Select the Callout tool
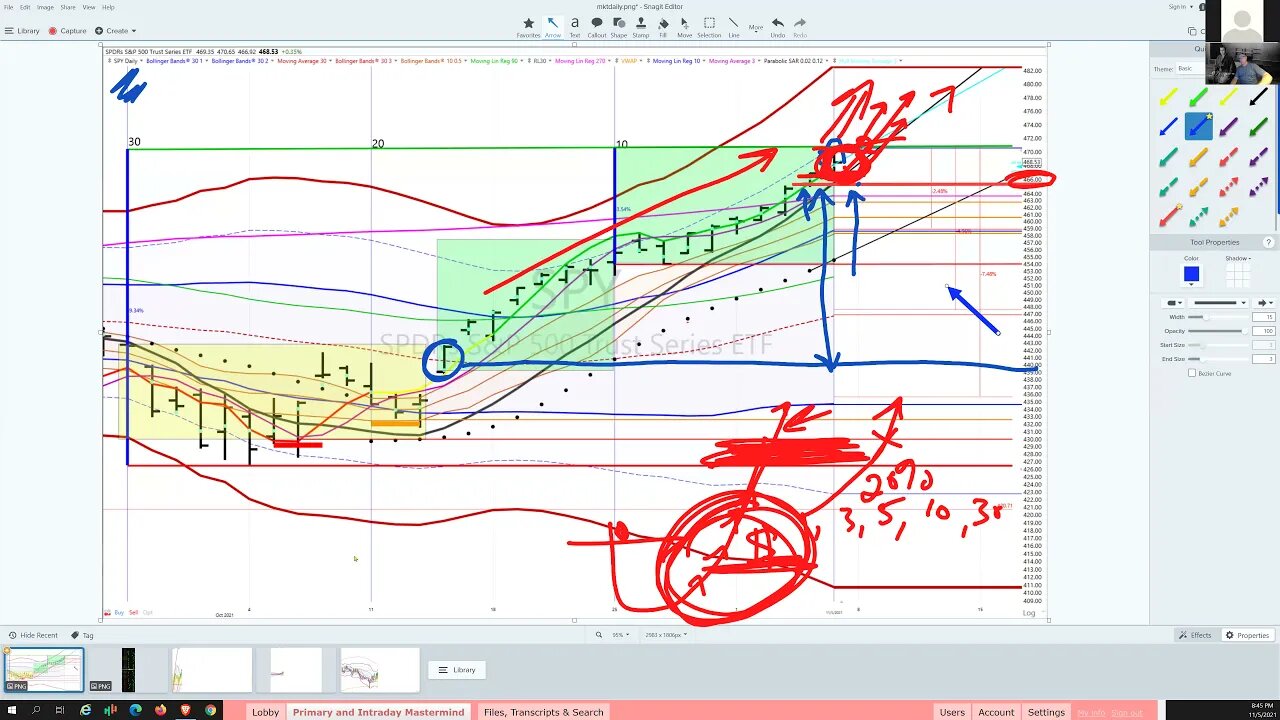Image resolution: width=1280 pixels, height=720 pixels. [x=597, y=26]
